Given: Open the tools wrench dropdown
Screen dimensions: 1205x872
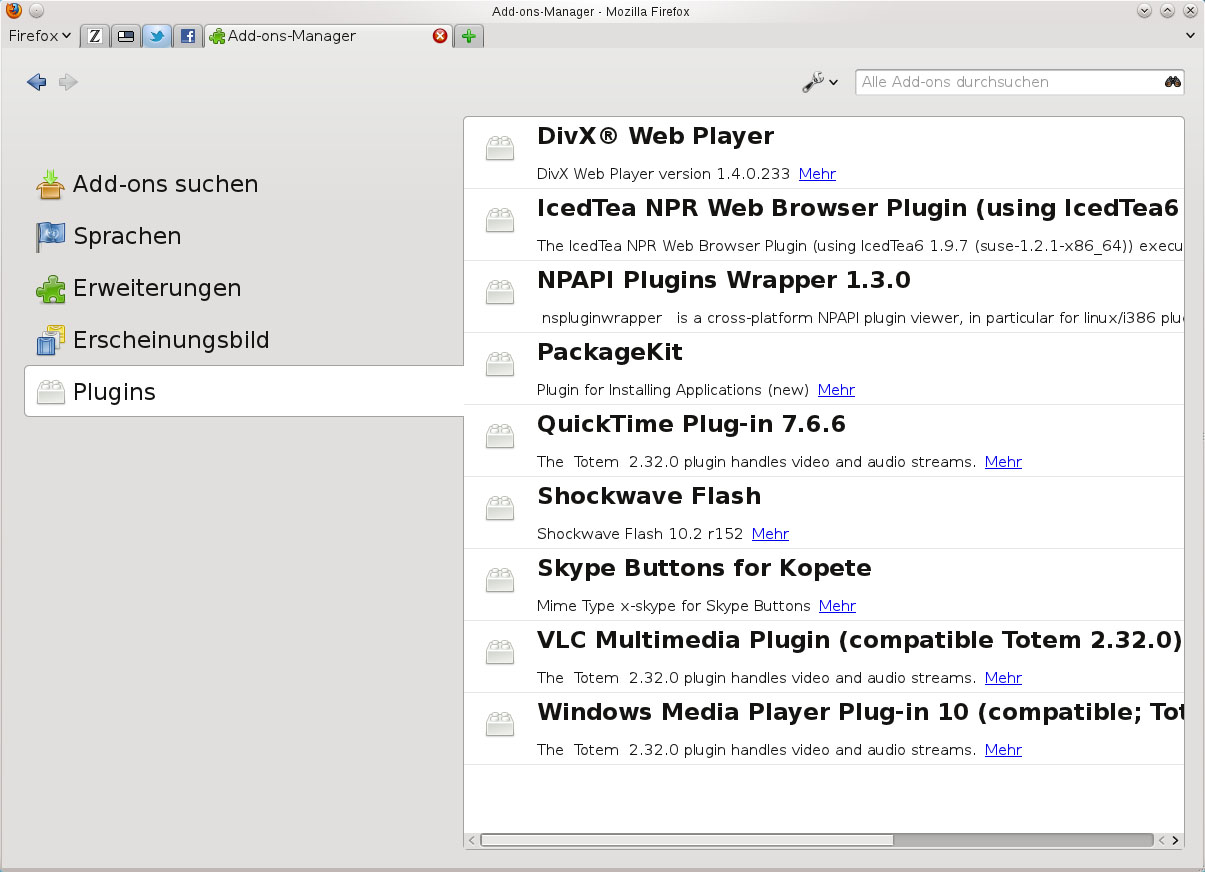Looking at the screenshot, I should pos(820,82).
